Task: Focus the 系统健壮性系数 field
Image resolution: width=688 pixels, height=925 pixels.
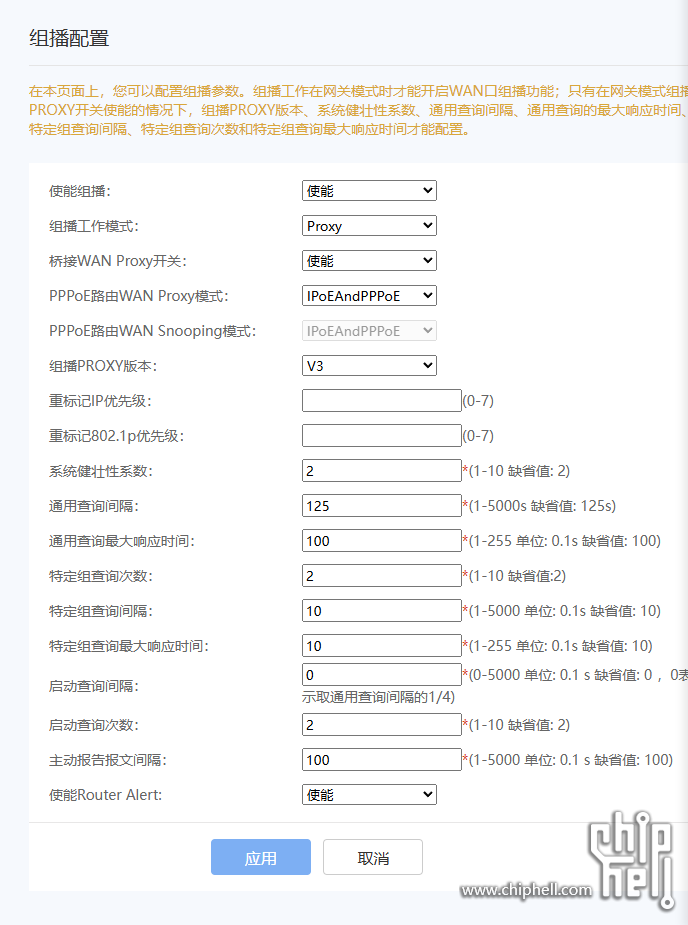Action: pos(381,471)
